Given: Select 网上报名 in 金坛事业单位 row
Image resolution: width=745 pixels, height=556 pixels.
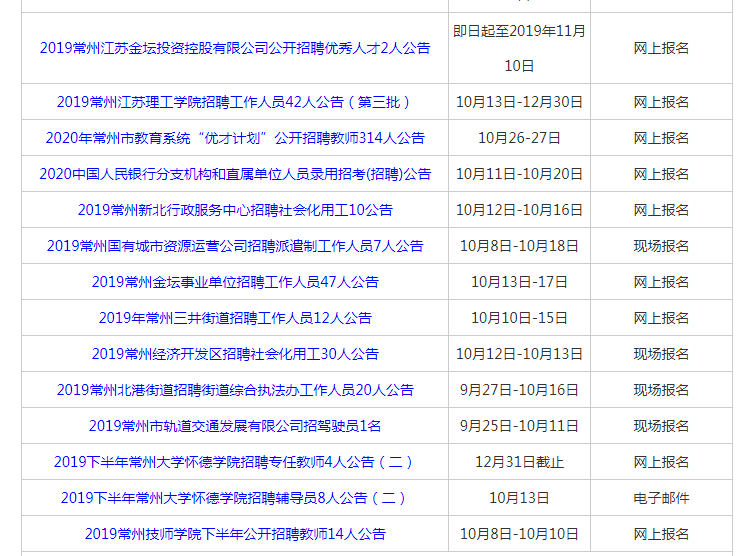Looking at the screenshot, I should click(661, 282).
